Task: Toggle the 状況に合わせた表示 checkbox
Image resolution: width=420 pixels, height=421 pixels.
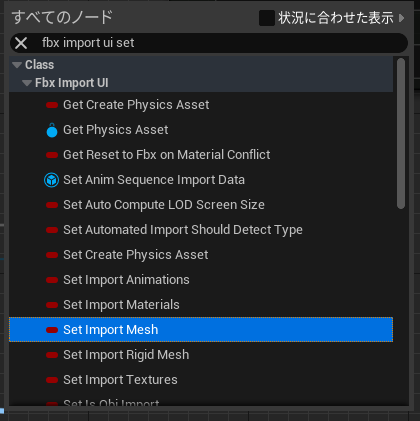Action: click(267, 18)
